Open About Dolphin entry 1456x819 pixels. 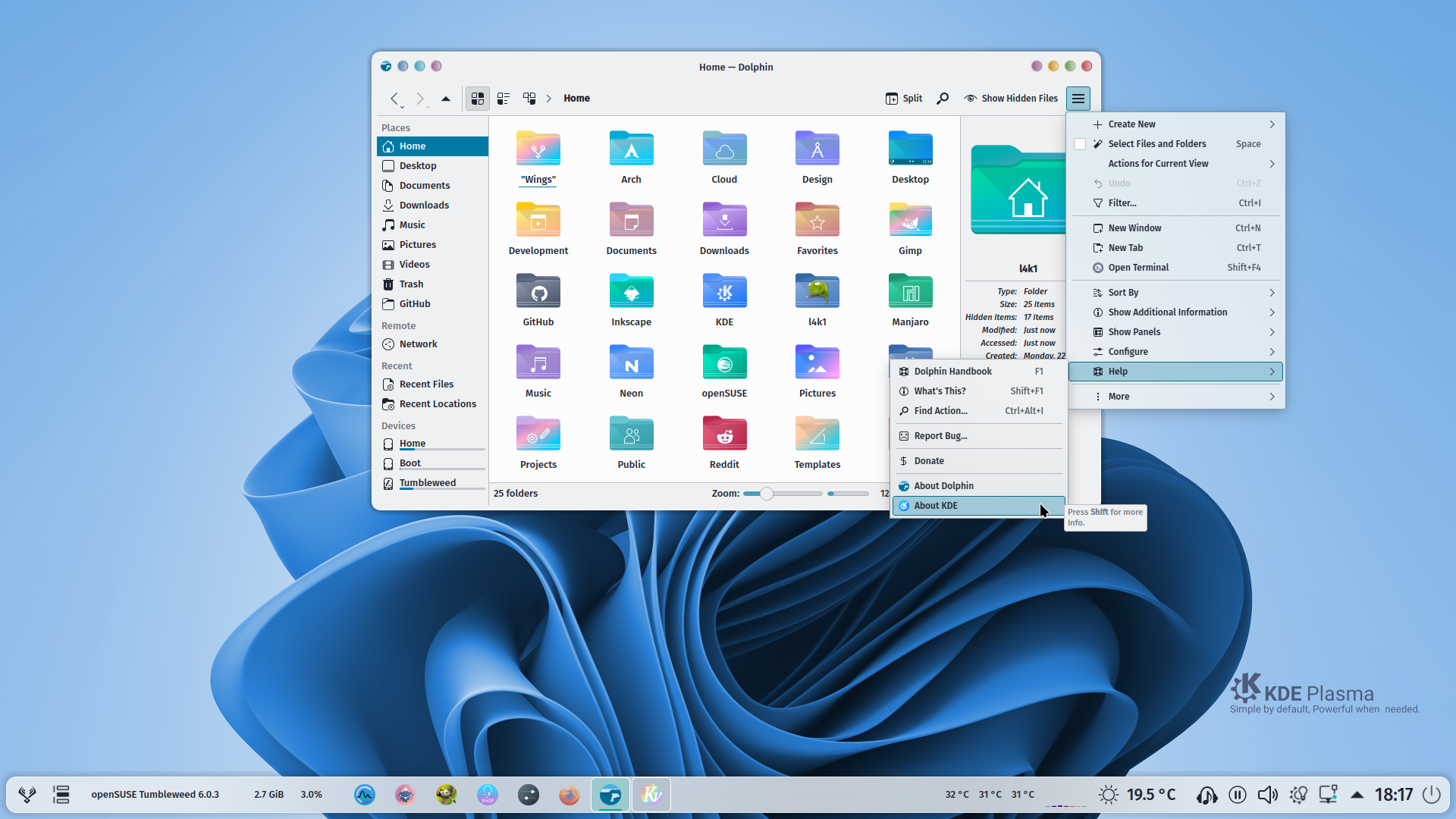(x=979, y=486)
